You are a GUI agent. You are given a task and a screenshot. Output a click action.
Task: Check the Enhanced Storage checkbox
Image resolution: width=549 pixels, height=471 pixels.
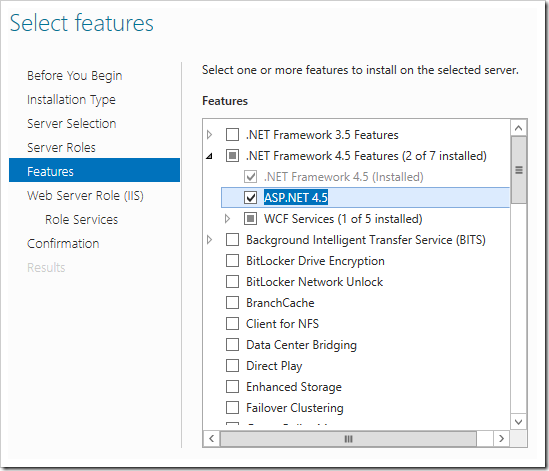click(x=232, y=387)
